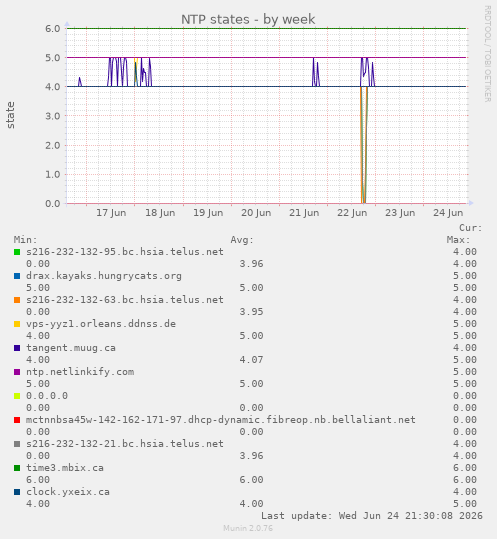
Task: Click the purple swatch for ntp.netlinkify.com
Action: click(17, 372)
